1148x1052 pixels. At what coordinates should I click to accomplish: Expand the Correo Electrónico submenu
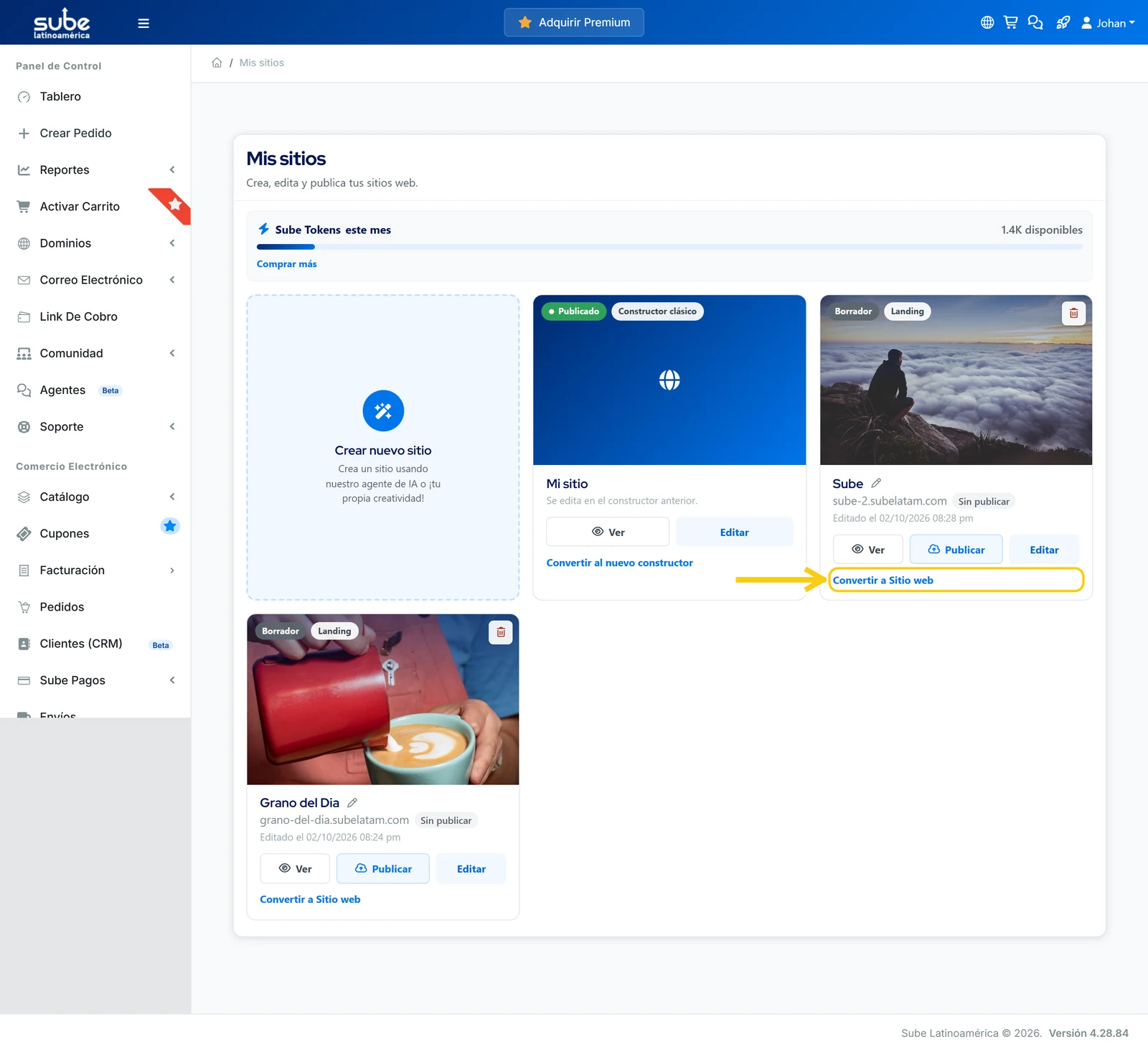[x=95, y=279]
